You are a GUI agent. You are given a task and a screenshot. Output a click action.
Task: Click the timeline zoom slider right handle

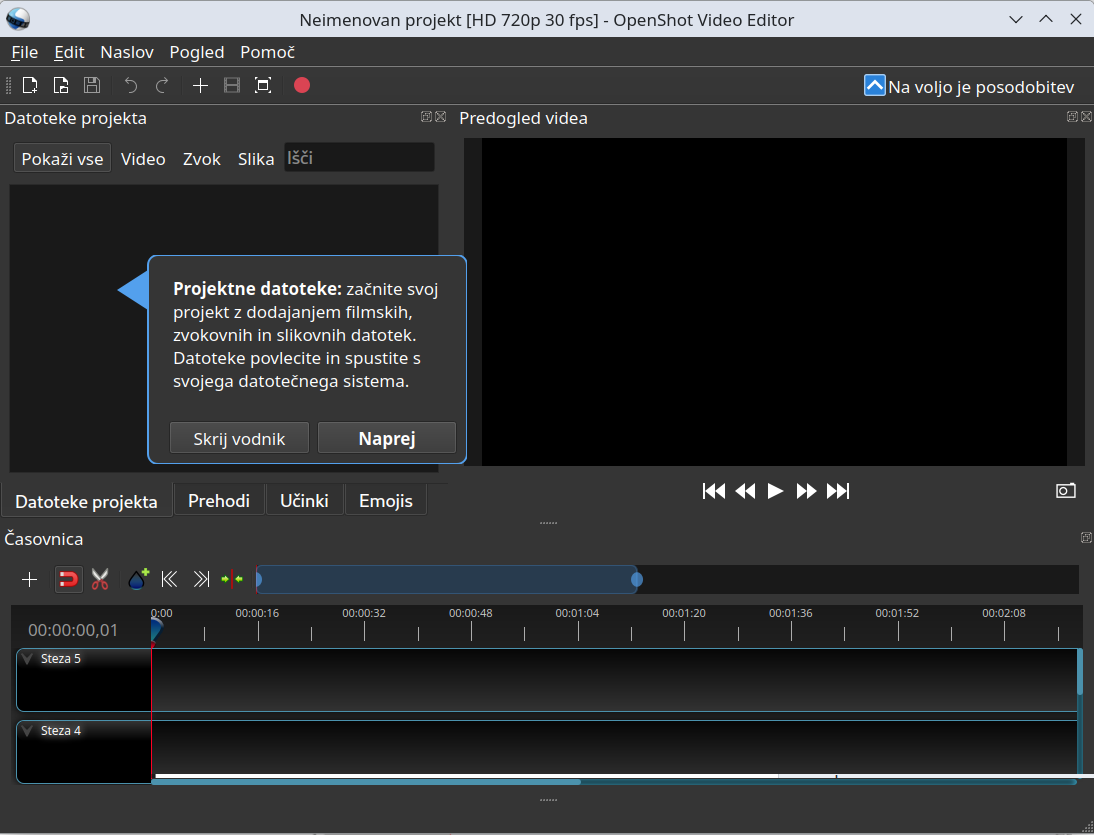[636, 580]
